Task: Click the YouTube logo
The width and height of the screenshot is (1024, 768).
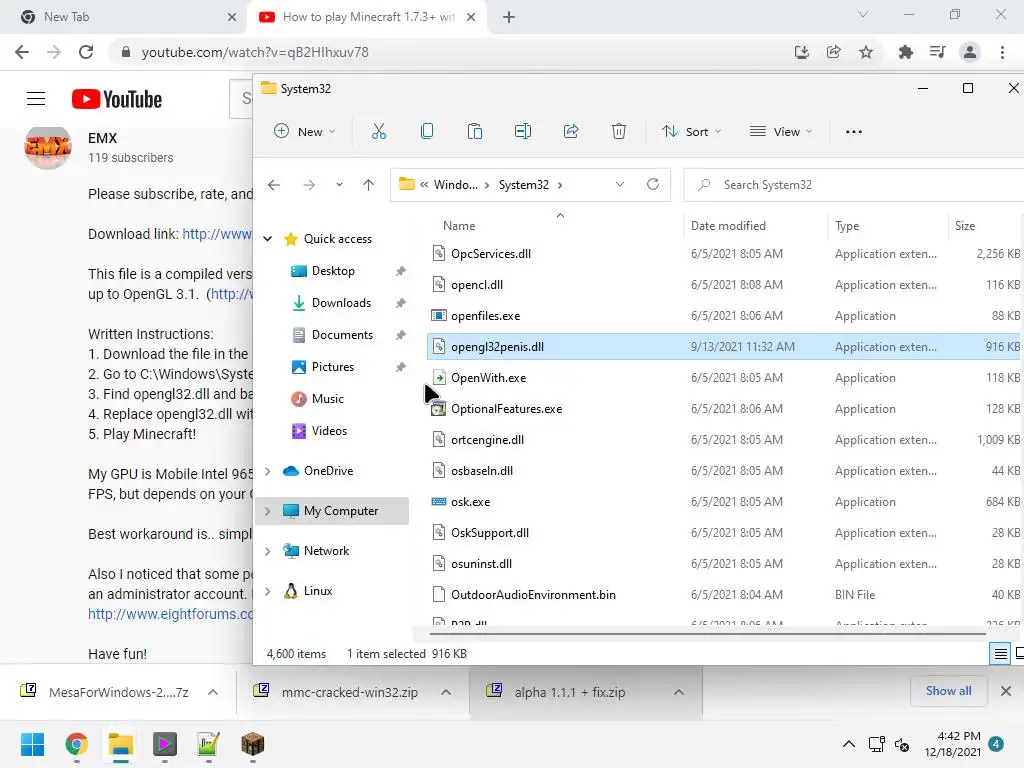Action: coord(117,99)
